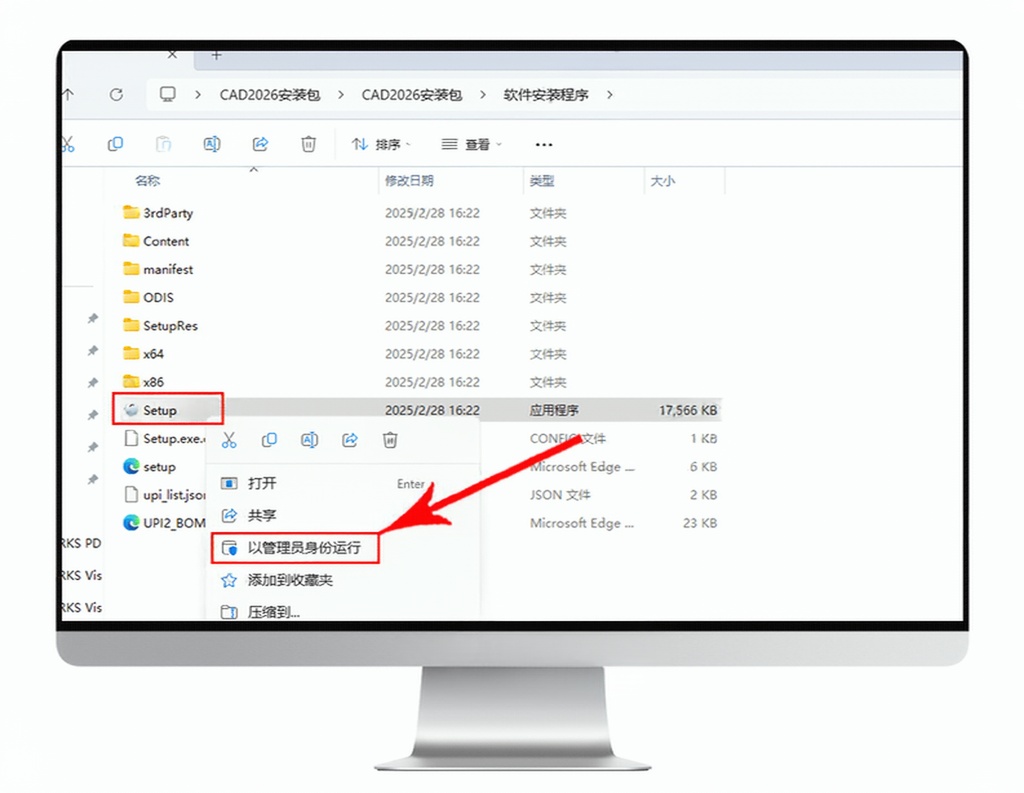The image size is (1024, 793).
Task: Choose 以管理员身份运行 in context menu
Action: pos(295,547)
